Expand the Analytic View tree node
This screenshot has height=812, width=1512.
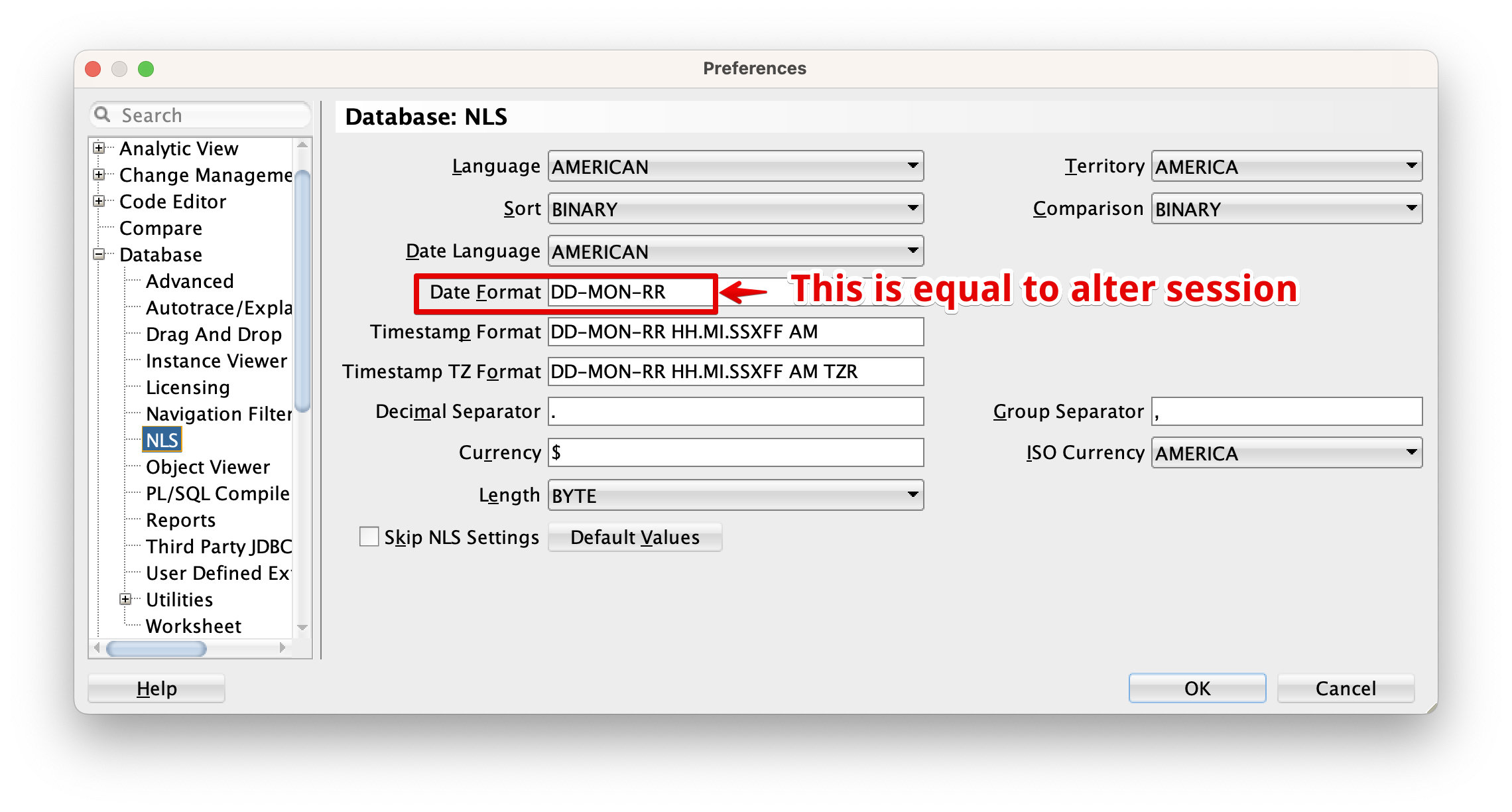pyautogui.click(x=99, y=148)
